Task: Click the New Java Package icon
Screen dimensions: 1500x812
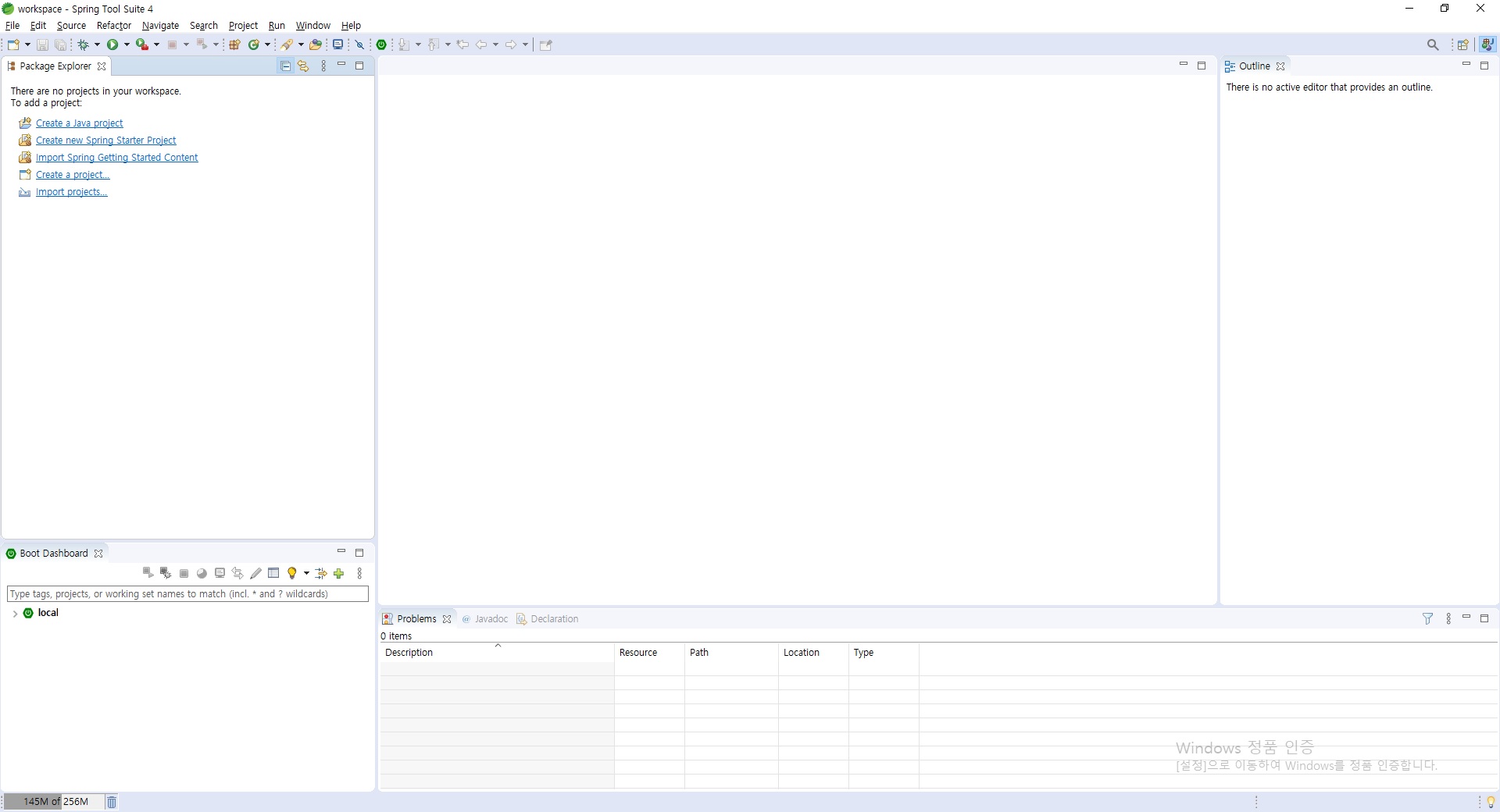Action: tap(234, 45)
